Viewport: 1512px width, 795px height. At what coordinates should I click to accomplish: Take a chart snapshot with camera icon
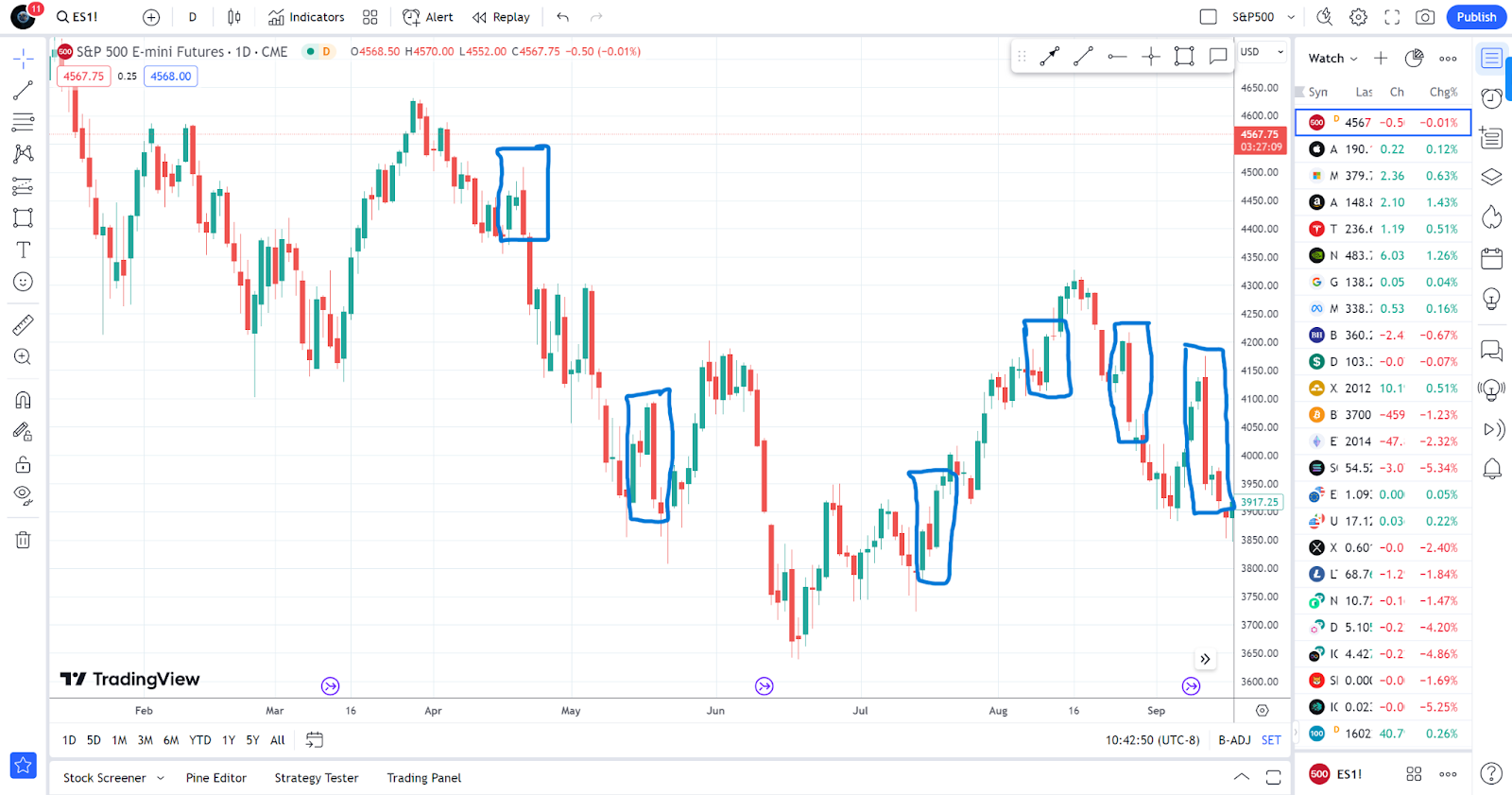pyautogui.click(x=1425, y=17)
